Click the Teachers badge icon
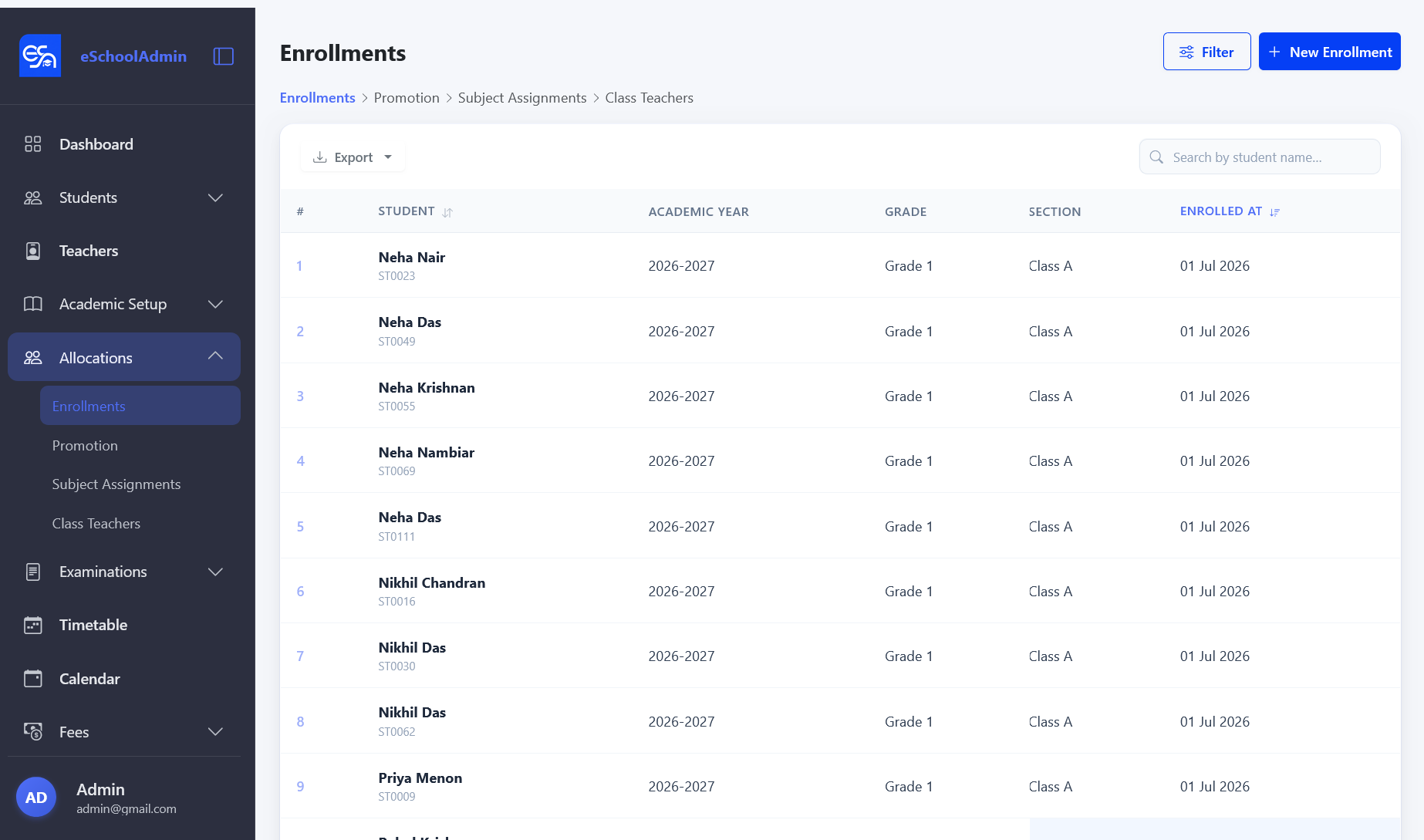The width and height of the screenshot is (1424, 840). [x=33, y=251]
